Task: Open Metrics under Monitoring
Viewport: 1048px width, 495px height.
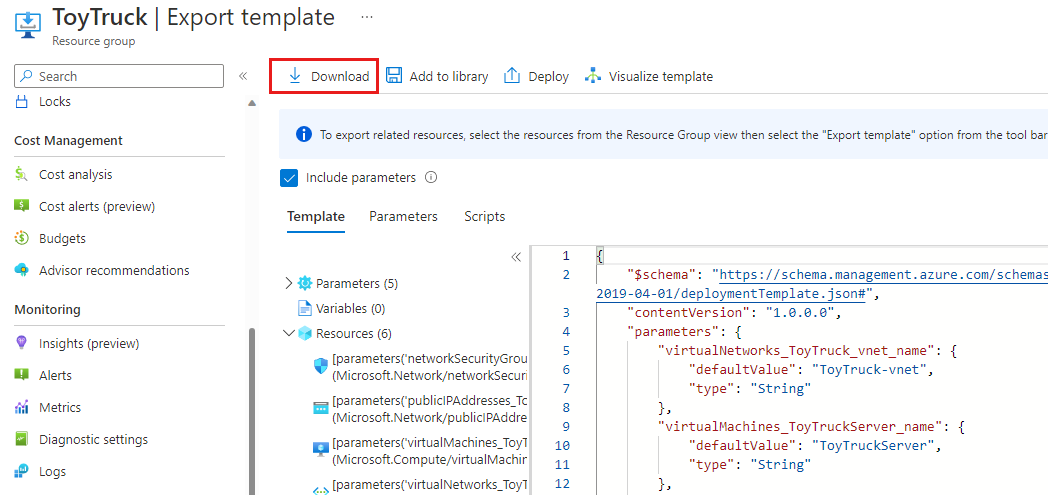Action: coord(60,407)
